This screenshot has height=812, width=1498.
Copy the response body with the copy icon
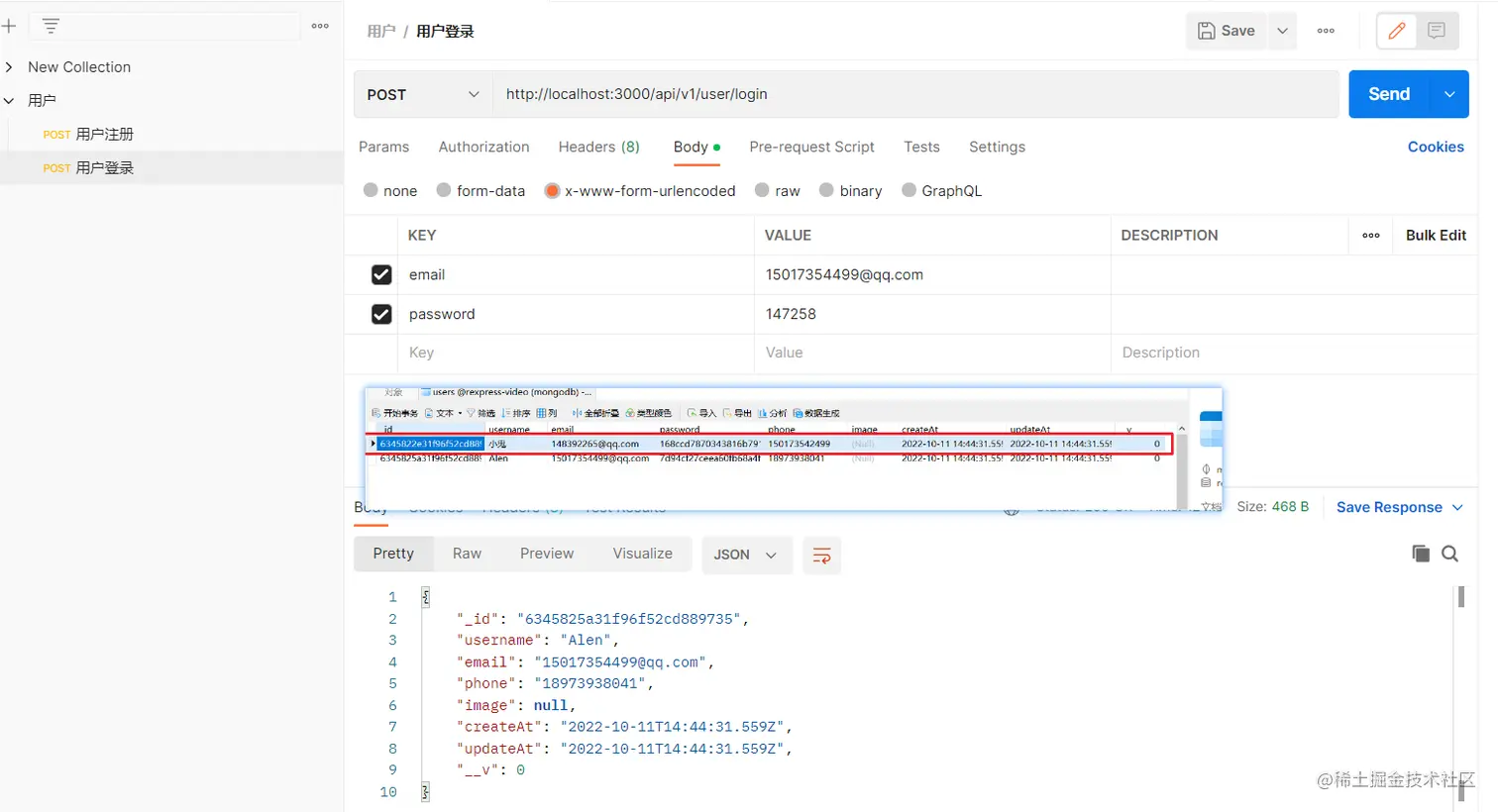tap(1421, 554)
